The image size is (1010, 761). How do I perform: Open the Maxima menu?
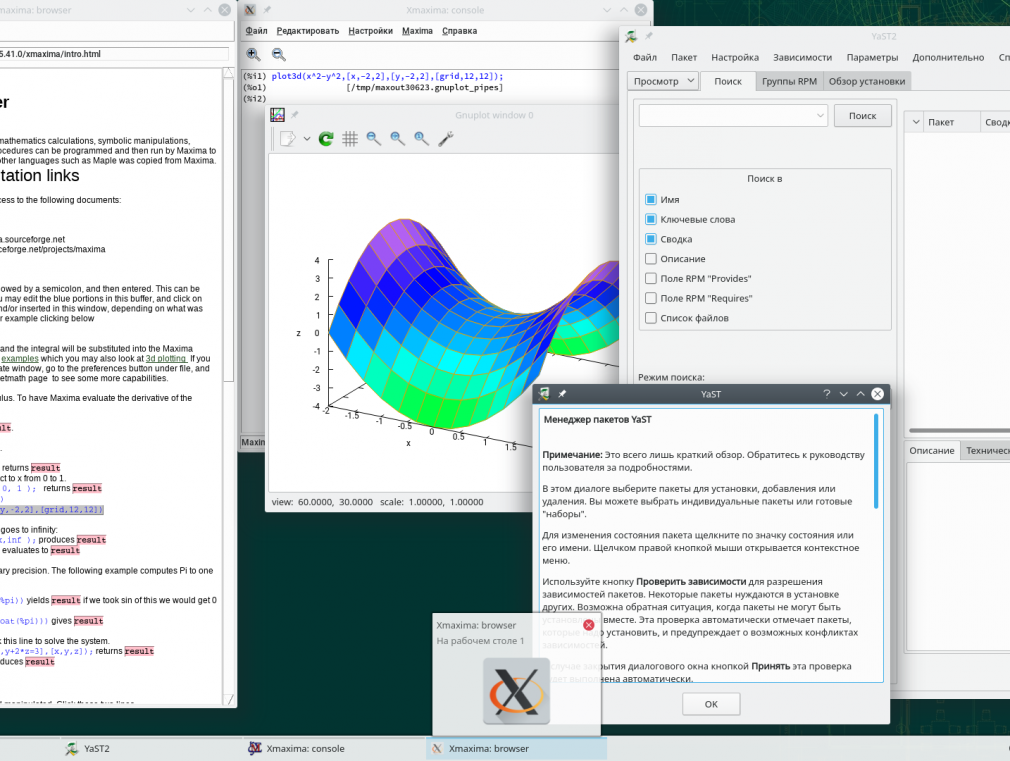click(417, 31)
